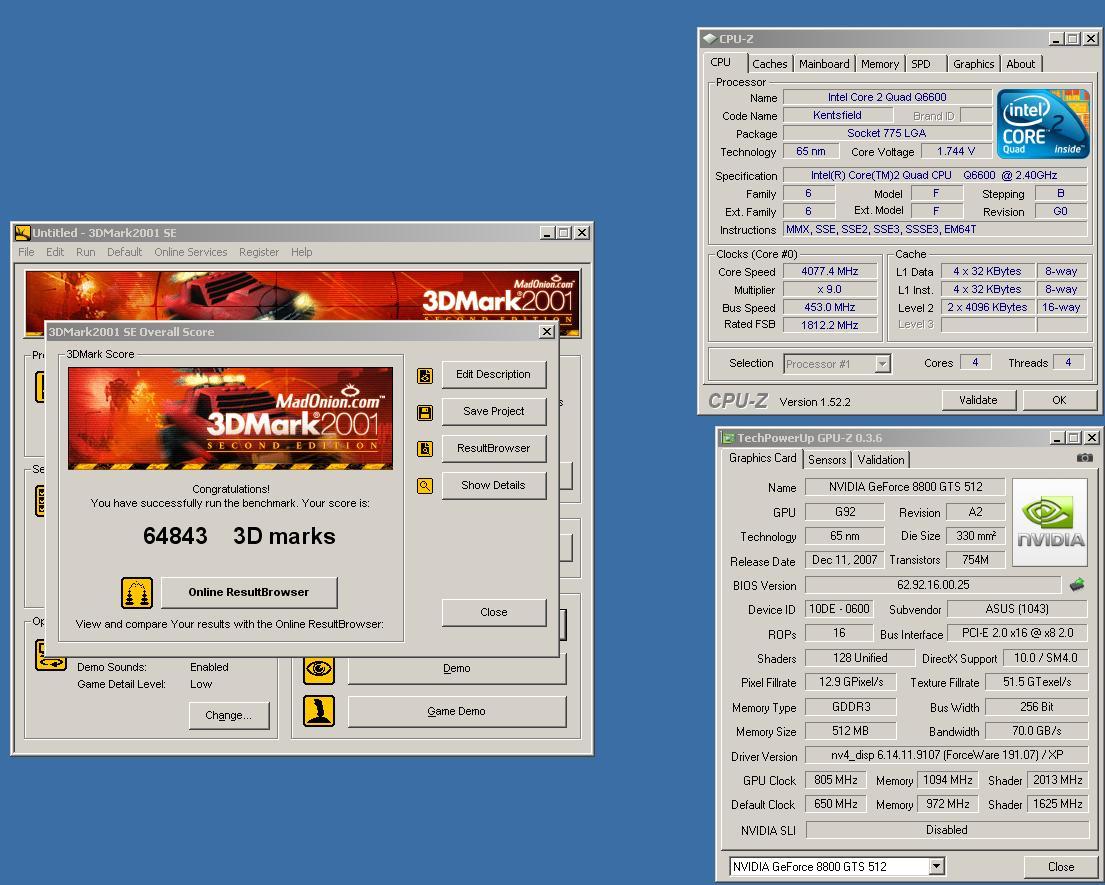Viewport: 1105px width, 885px height.
Task: Switch to the Mainboard tab in CPU-Z
Action: (x=824, y=64)
